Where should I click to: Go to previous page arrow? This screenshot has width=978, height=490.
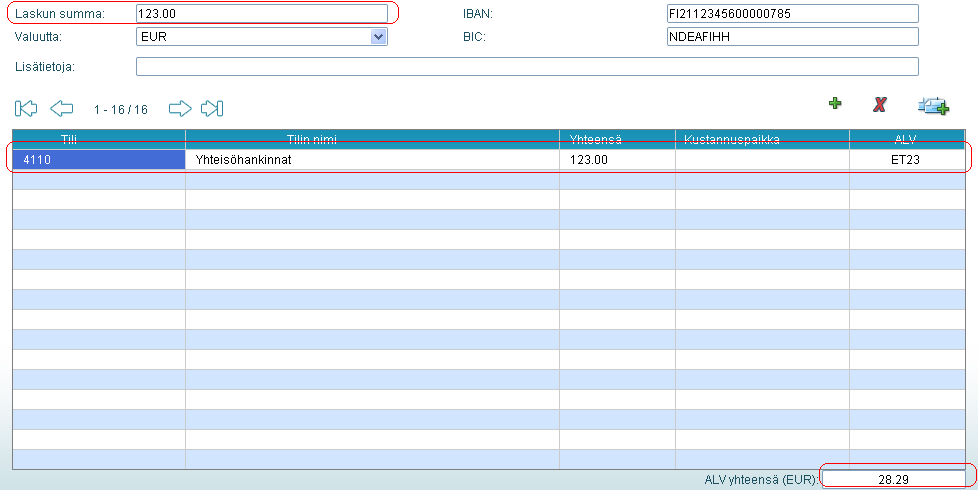pyautogui.click(x=62, y=108)
